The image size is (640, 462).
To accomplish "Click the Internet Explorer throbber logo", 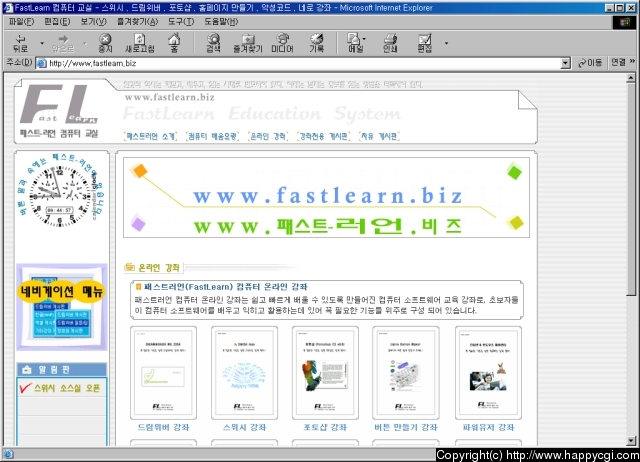I will 624,22.
